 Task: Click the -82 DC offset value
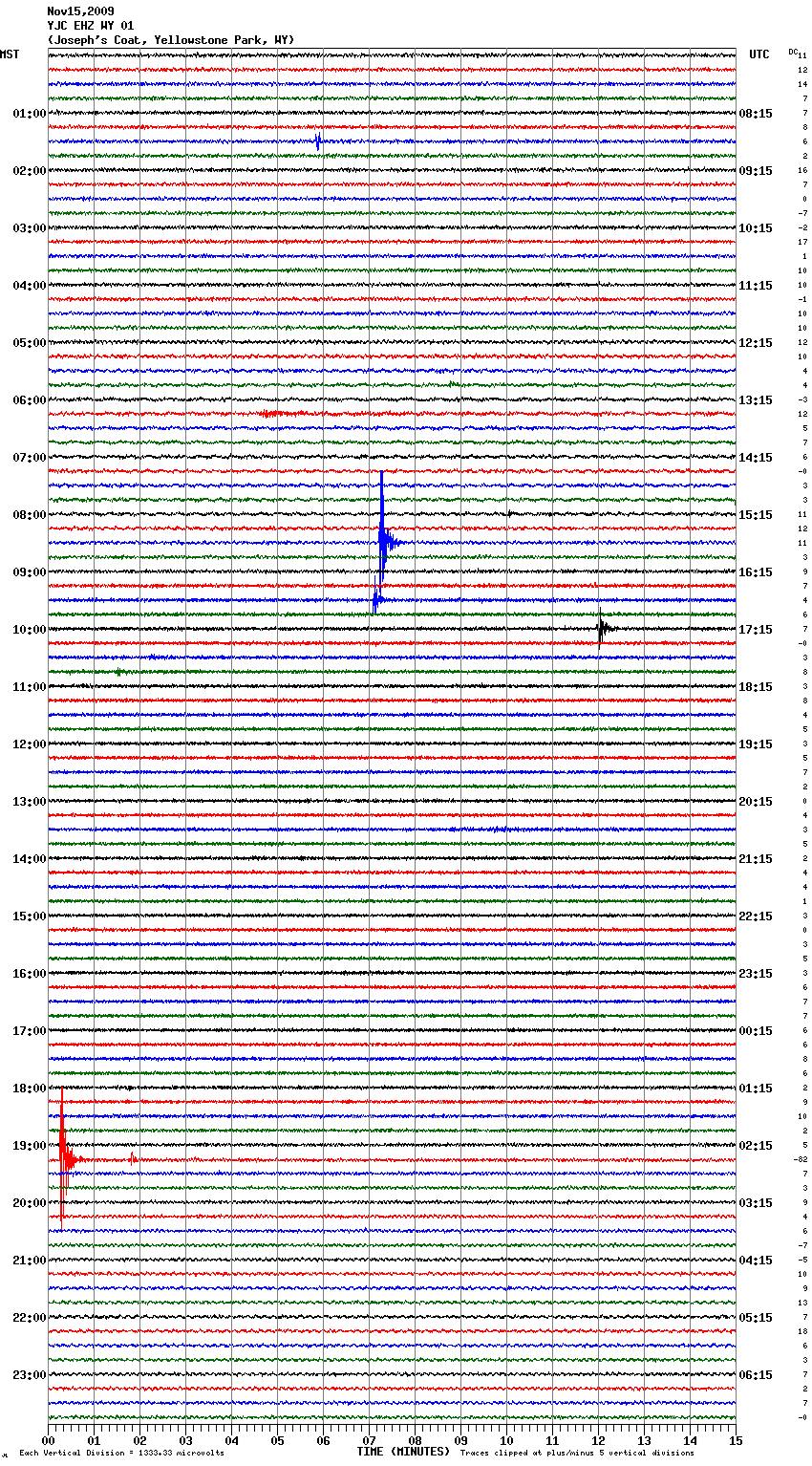(x=801, y=1159)
